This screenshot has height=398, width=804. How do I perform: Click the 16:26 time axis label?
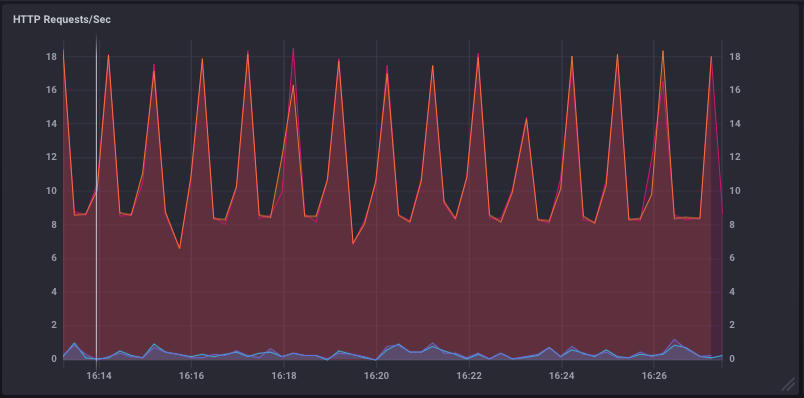654,376
